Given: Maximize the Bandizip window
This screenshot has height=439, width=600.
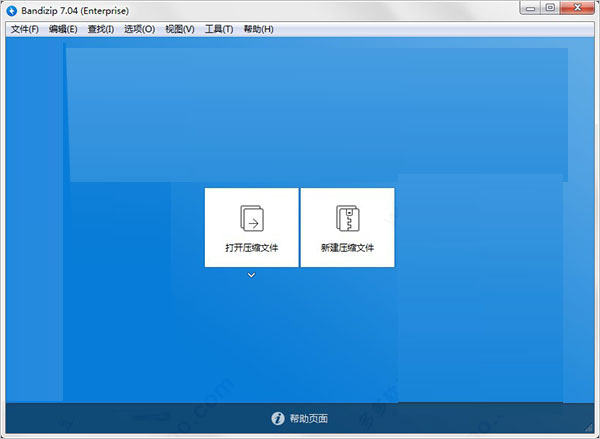Looking at the screenshot, I should click(550, 8).
